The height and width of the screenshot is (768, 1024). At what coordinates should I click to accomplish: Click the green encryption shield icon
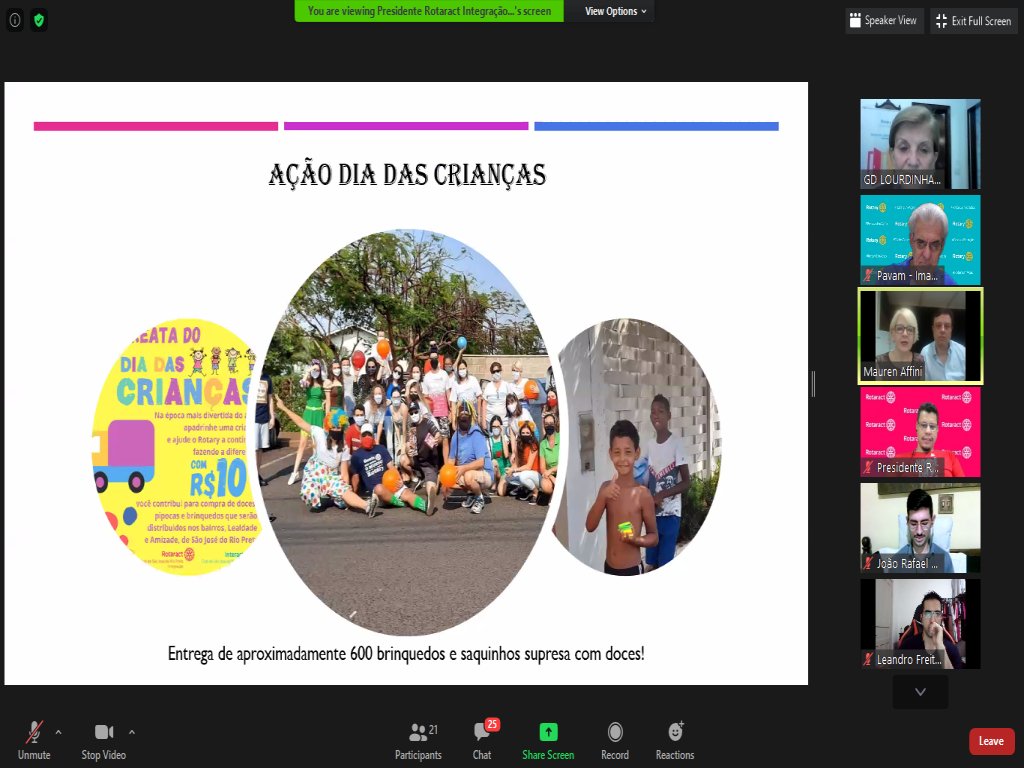39,20
